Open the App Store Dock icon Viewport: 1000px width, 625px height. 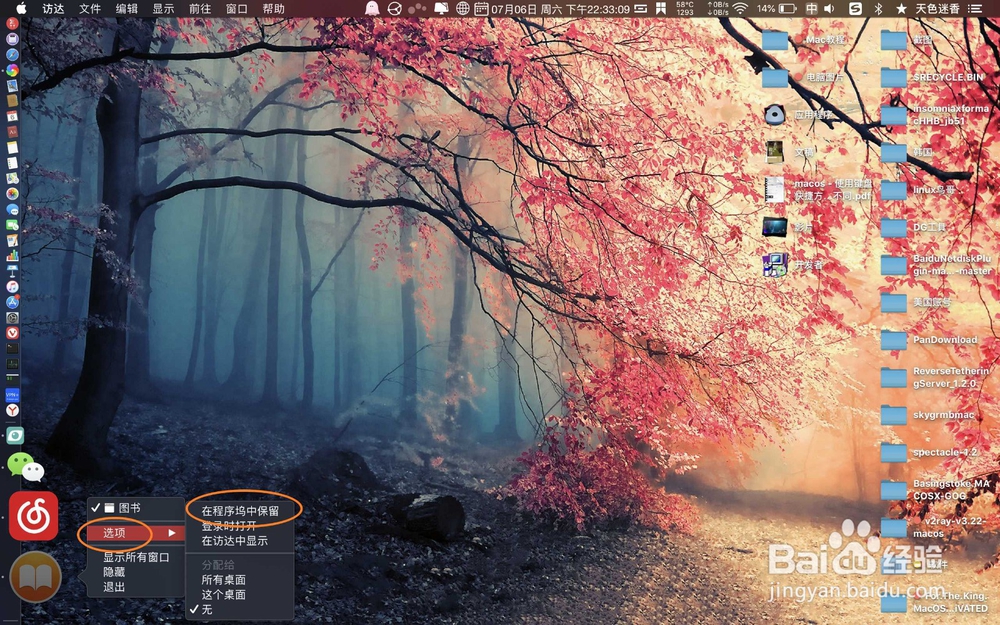pyautogui.click(x=12, y=302)
